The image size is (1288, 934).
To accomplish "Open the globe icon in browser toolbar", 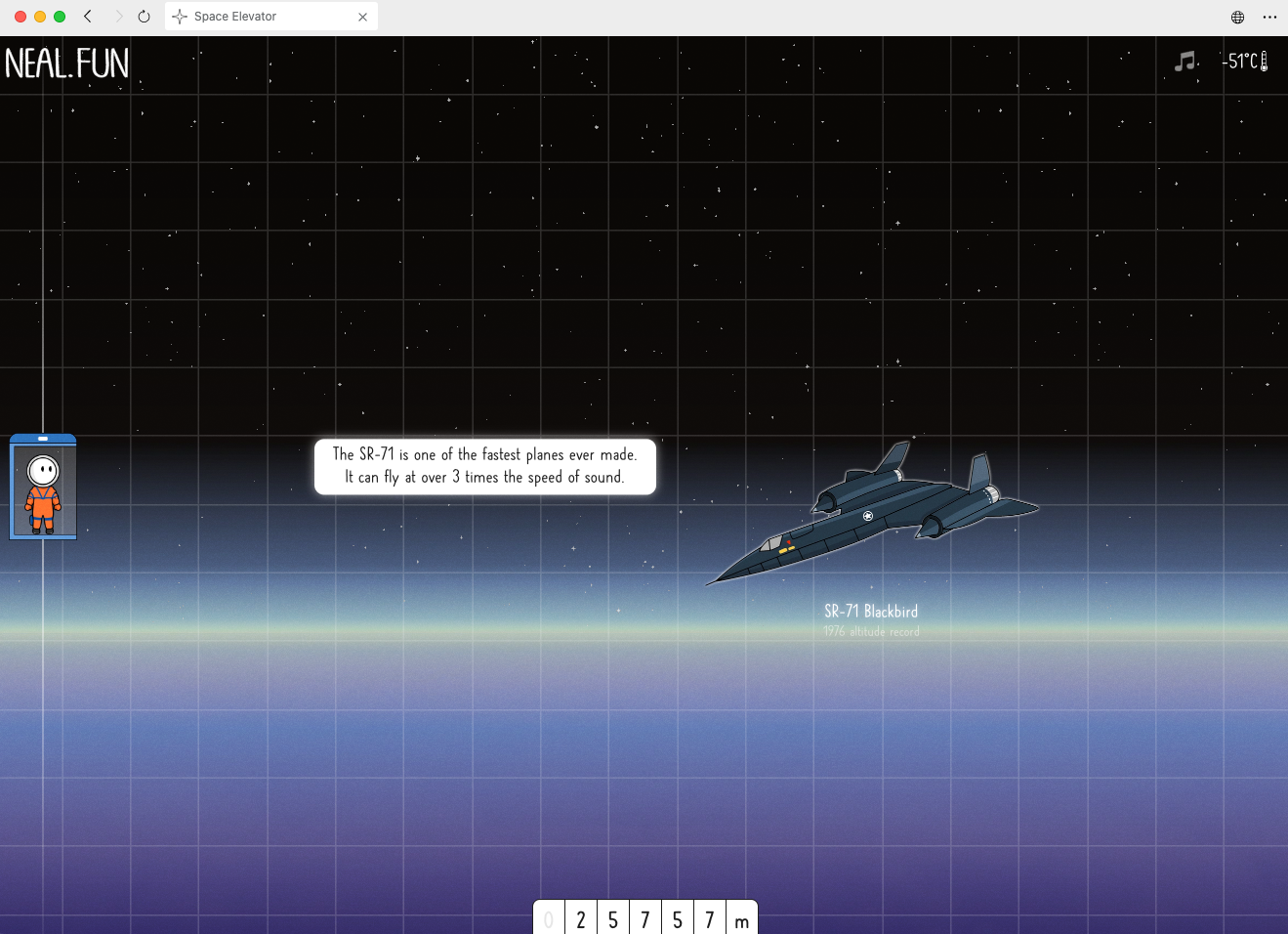I will click(1237, 17).
